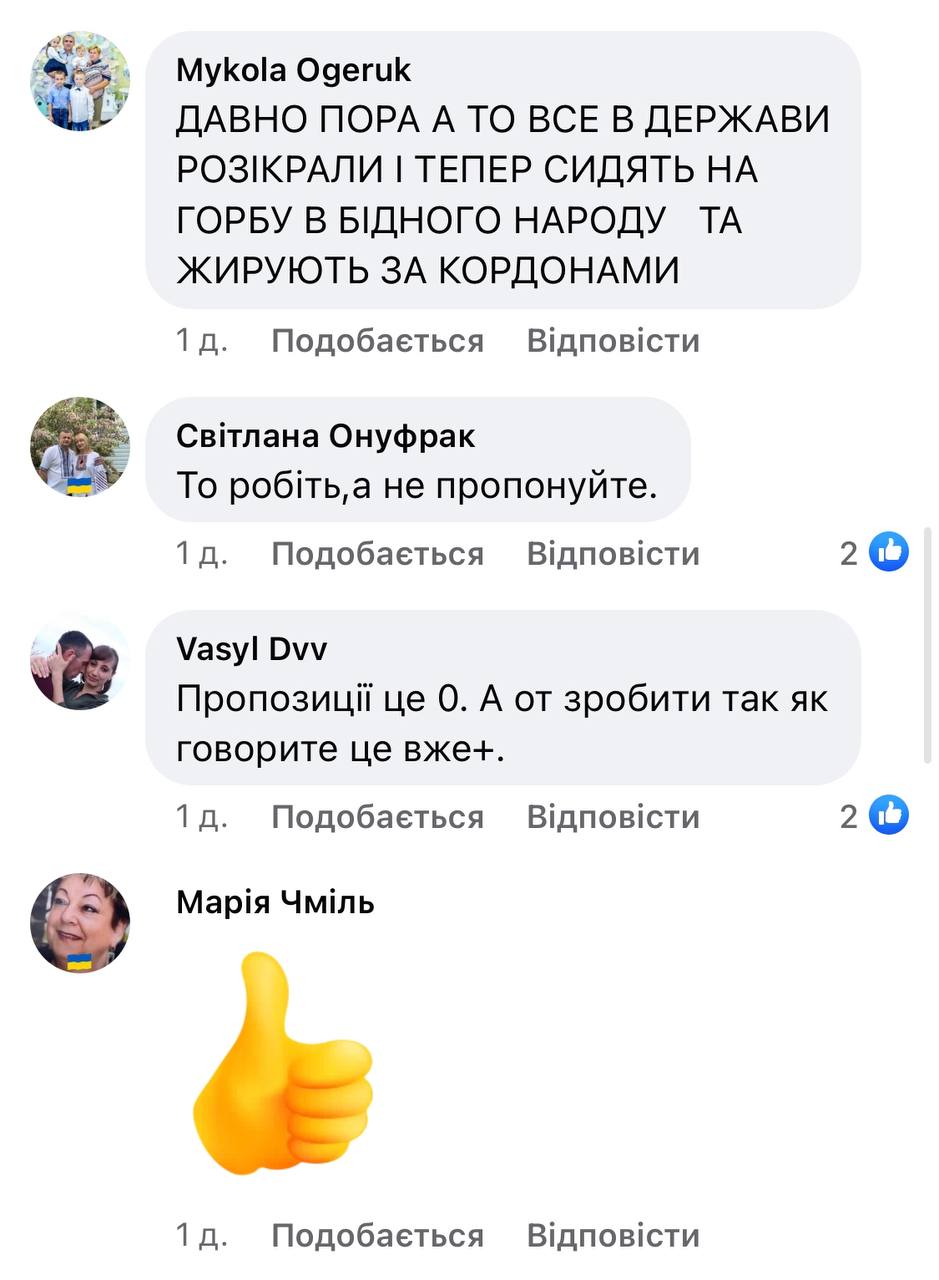
Task: Reply to Світлана Онуфрак via Відповісти
Action: [613, 553]
